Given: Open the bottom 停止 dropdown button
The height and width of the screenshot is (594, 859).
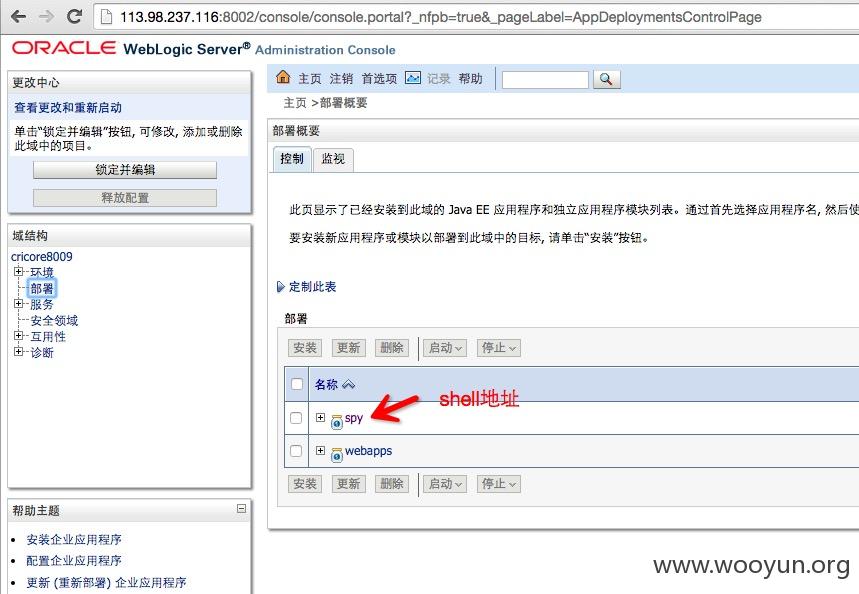Looking at the screenshot, I should point(499,484).
